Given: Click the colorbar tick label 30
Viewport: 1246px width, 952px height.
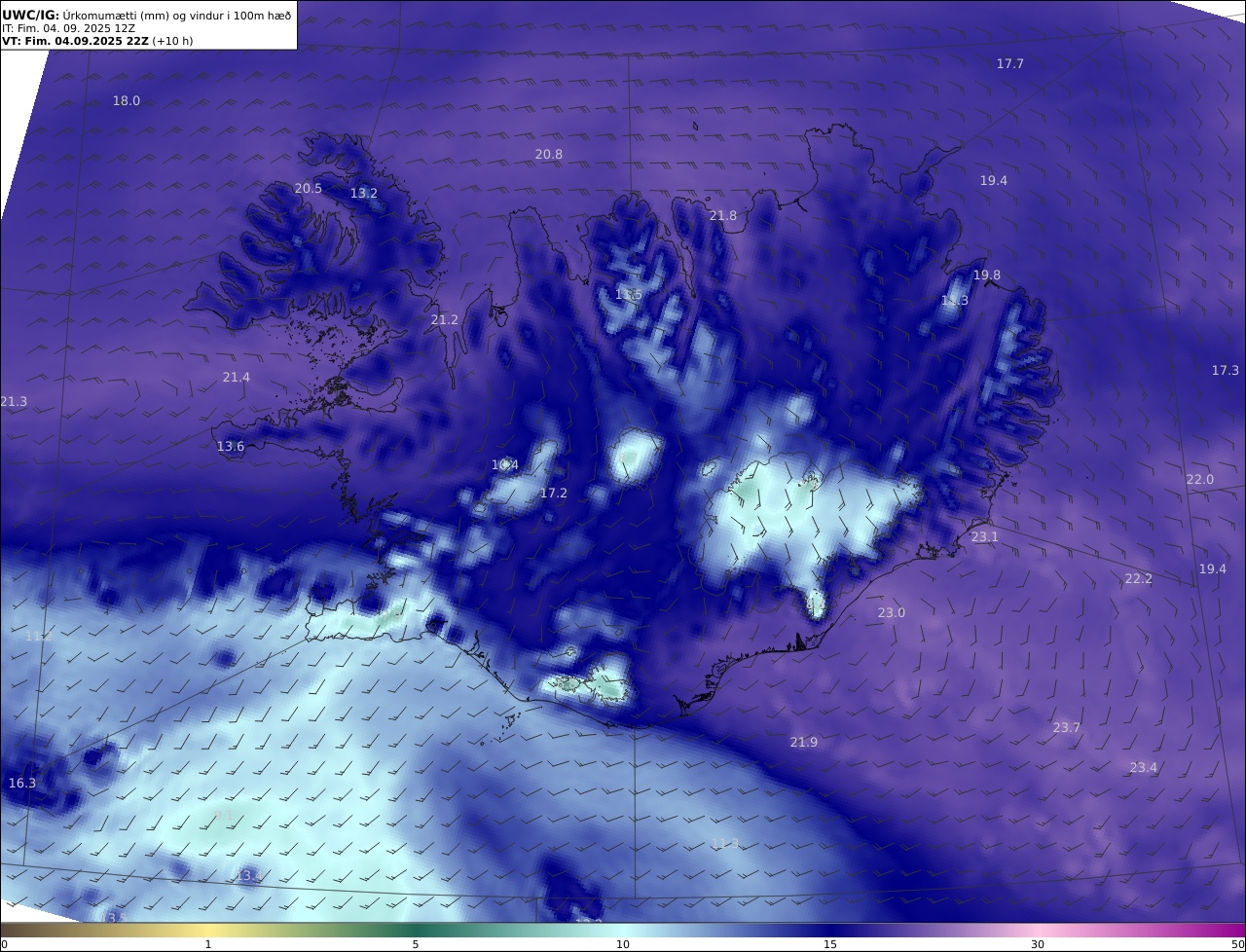Looking at the screenshot, I should [x=1038, y=944].
